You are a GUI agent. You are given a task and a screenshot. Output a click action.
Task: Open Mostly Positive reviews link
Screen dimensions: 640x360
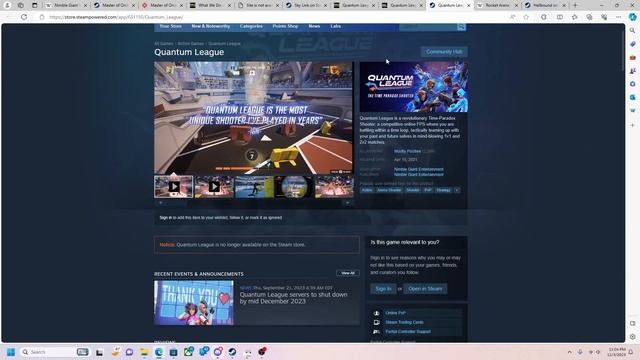tap(407, 151)
